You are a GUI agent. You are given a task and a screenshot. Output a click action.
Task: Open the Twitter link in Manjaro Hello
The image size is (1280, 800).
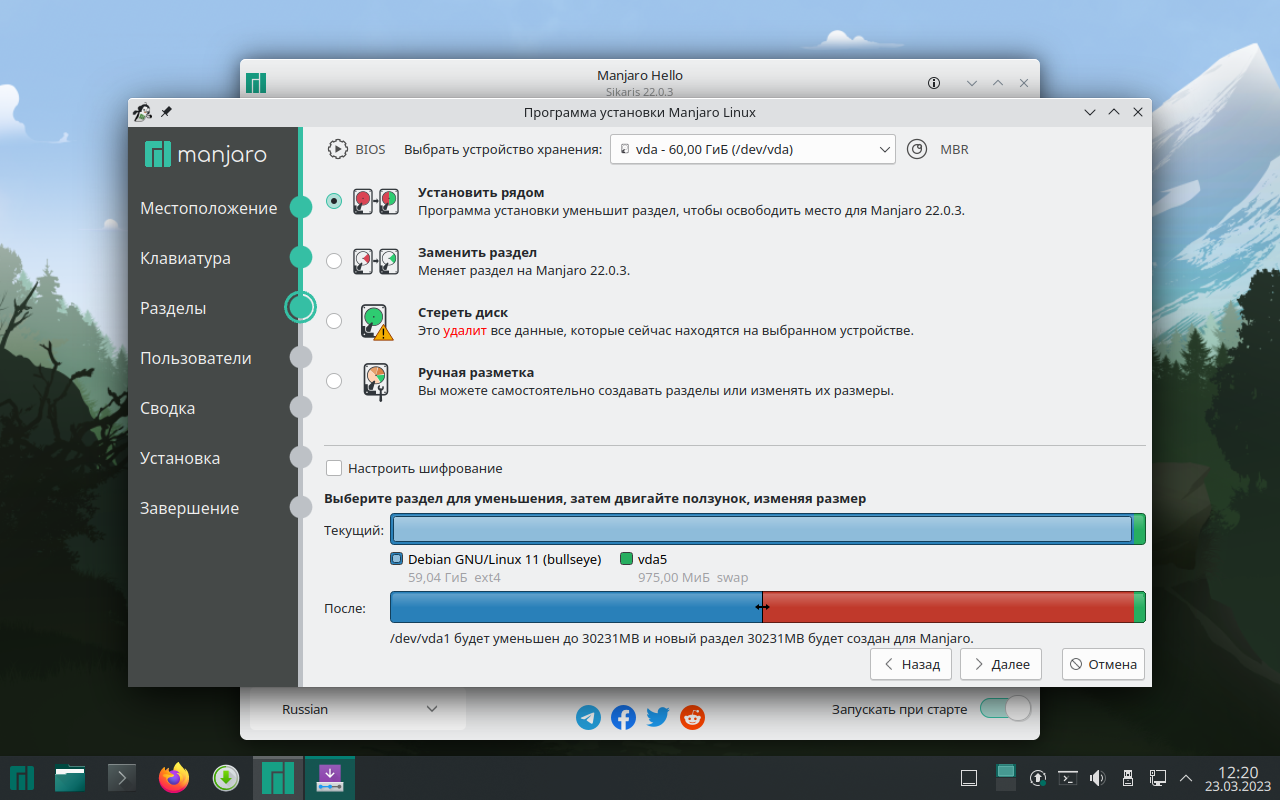point(657,717)
